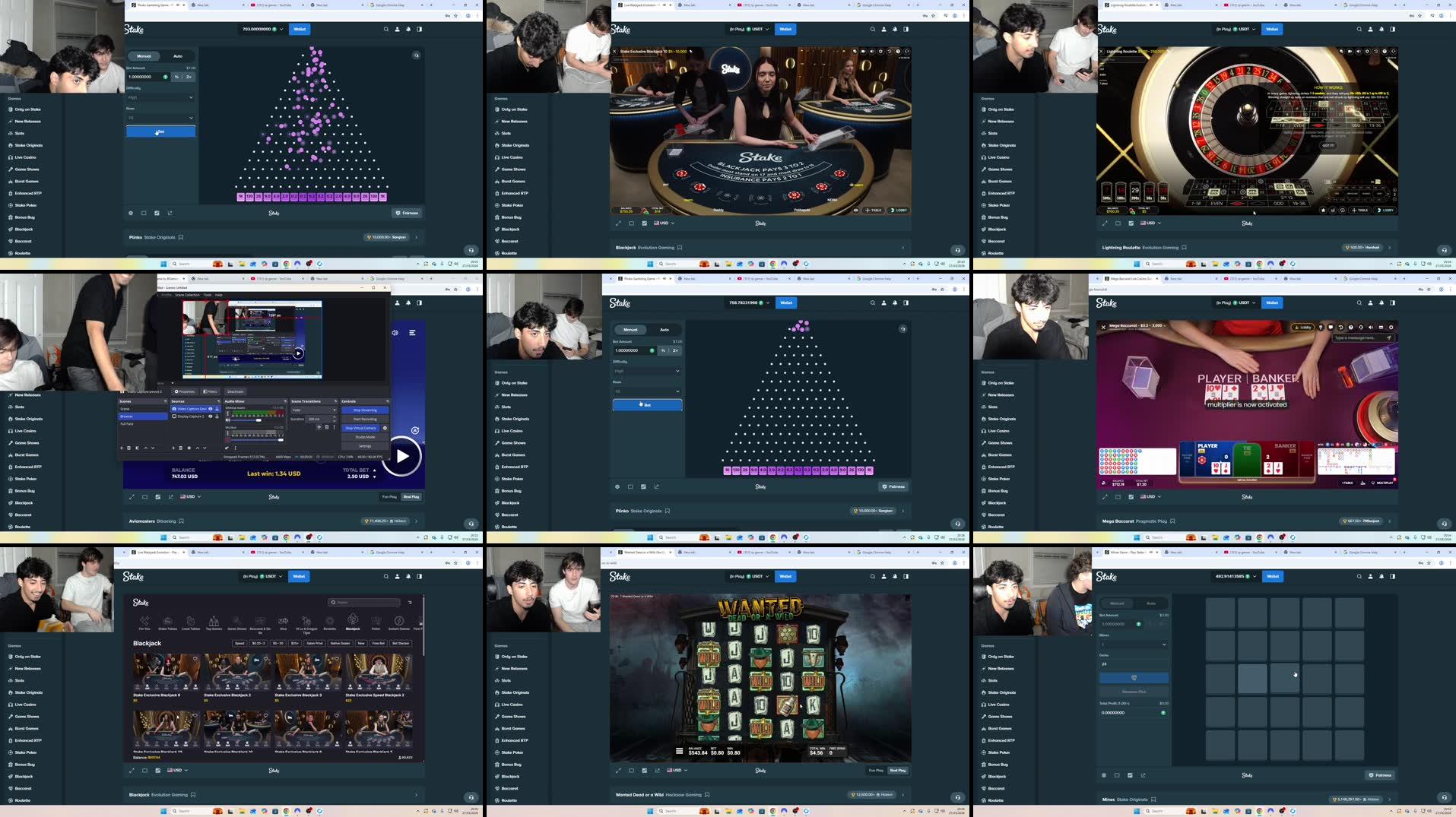Click the game settings gear below the Plinko board
Screen dimensions: 1456x817
(x=131, y=213)
